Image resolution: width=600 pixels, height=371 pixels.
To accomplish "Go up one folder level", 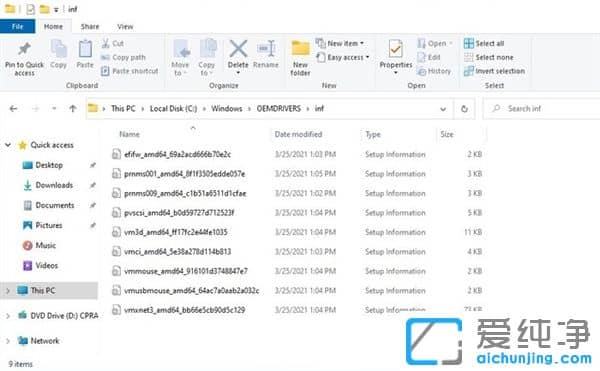I will click(73, 109).
